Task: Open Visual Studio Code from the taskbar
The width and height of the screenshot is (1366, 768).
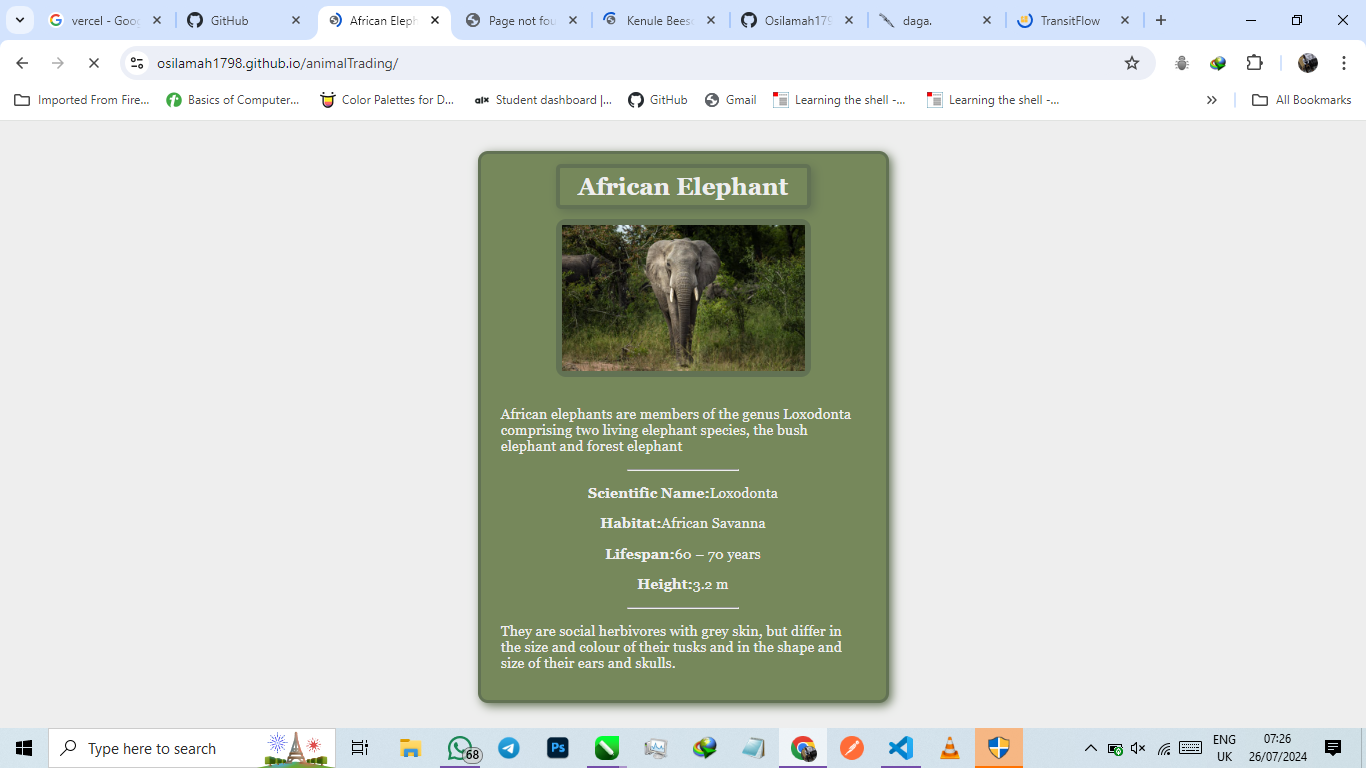Action: click(x=900, y=747)
